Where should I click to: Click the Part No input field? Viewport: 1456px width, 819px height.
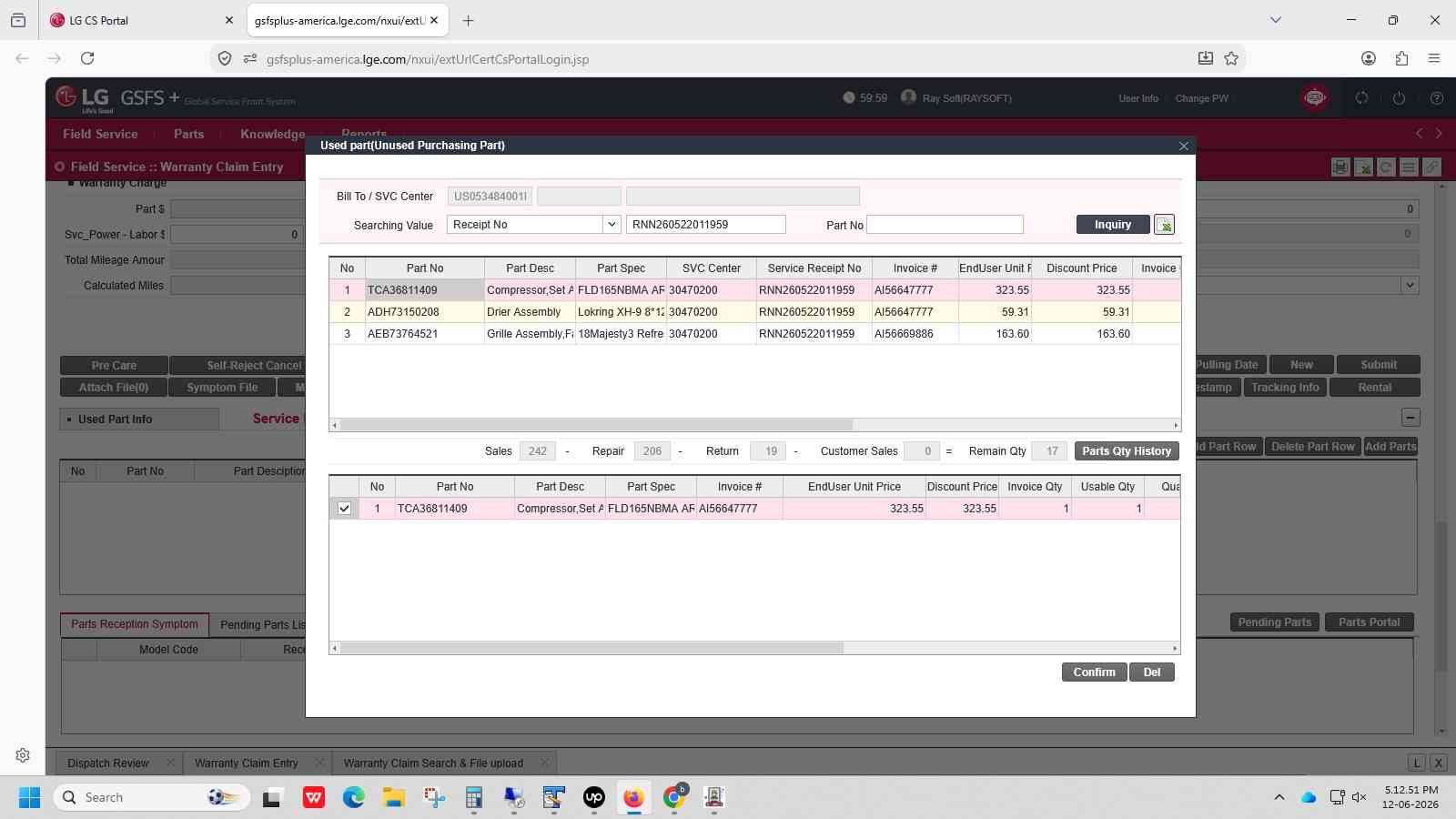pos(945,225)
